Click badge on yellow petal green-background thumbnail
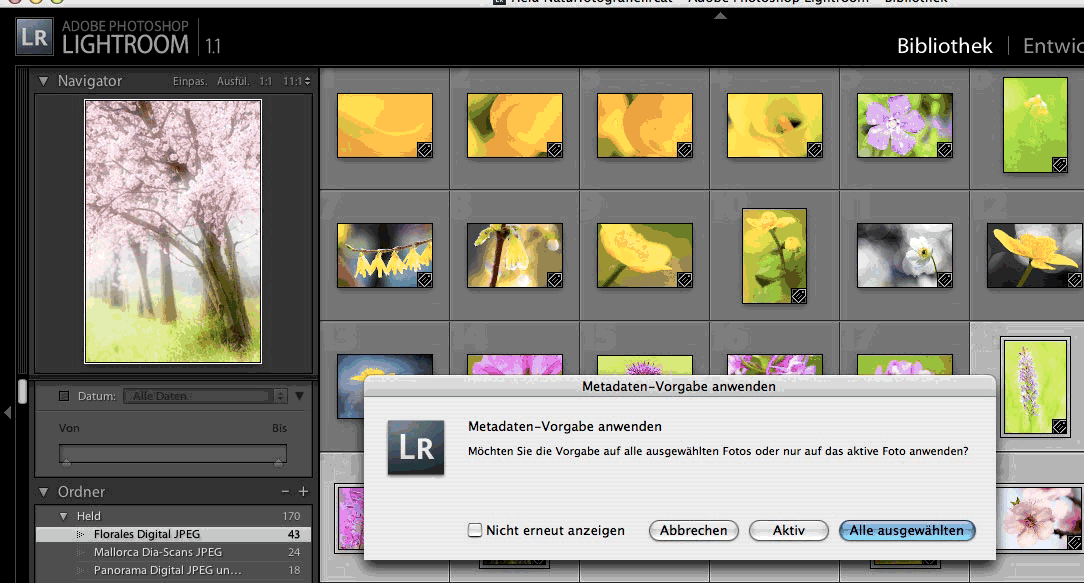 (x=684, y=279)
